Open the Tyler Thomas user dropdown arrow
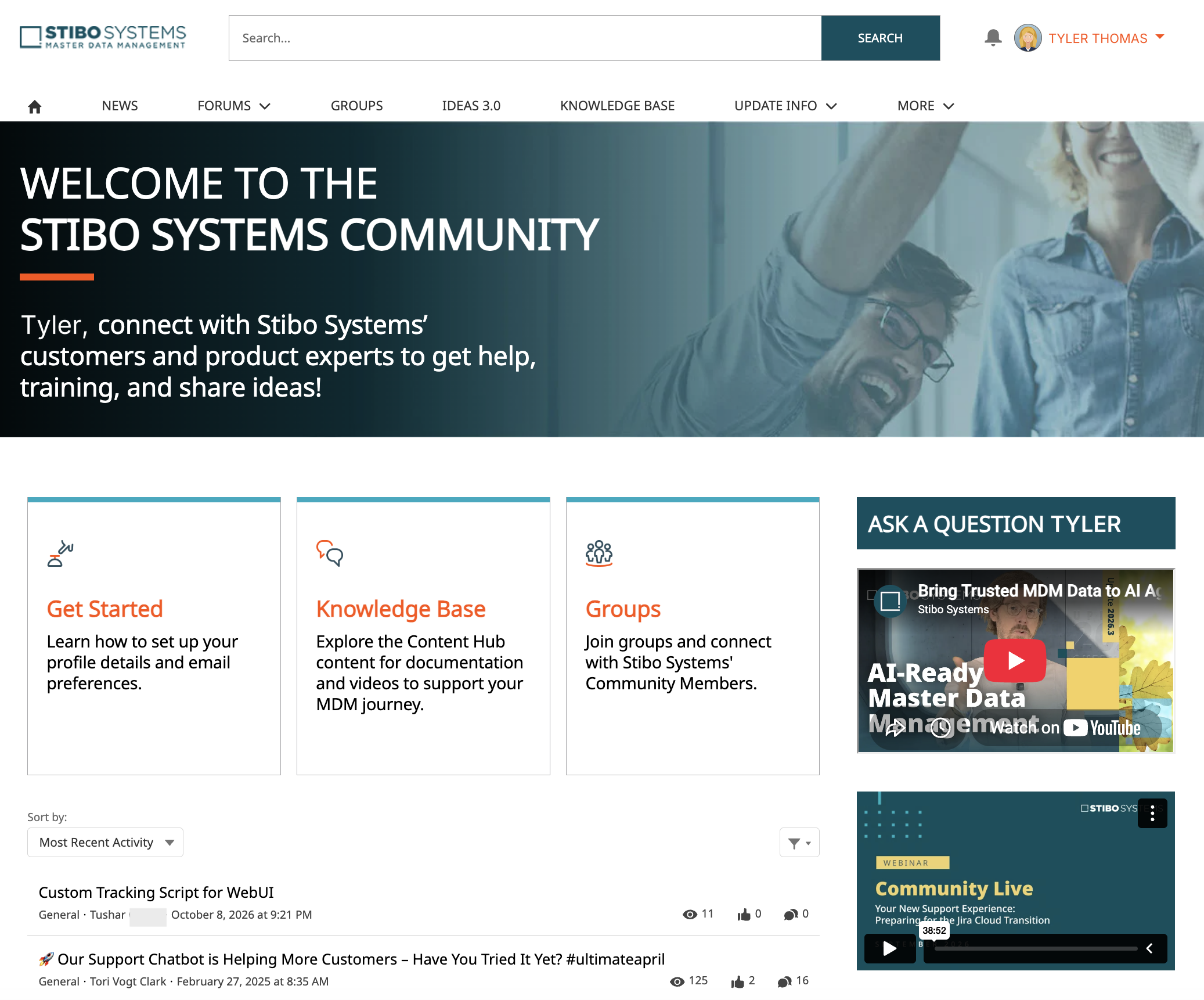 click(1160, 37)
